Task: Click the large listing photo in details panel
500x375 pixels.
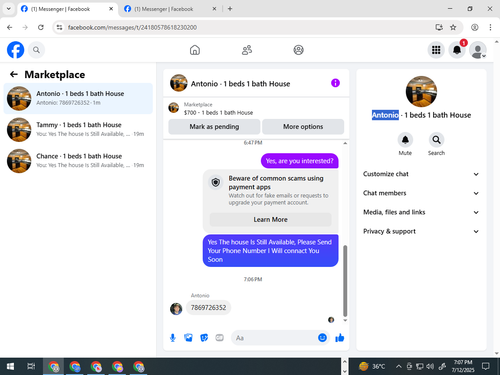Action: tap(421, 91)
